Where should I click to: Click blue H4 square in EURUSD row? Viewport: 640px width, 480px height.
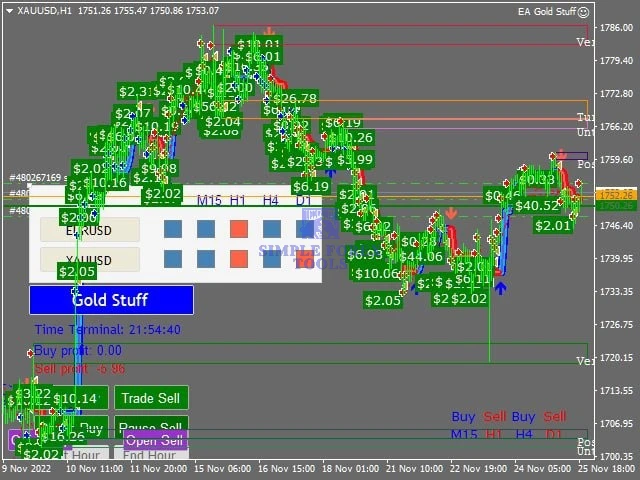271,229
